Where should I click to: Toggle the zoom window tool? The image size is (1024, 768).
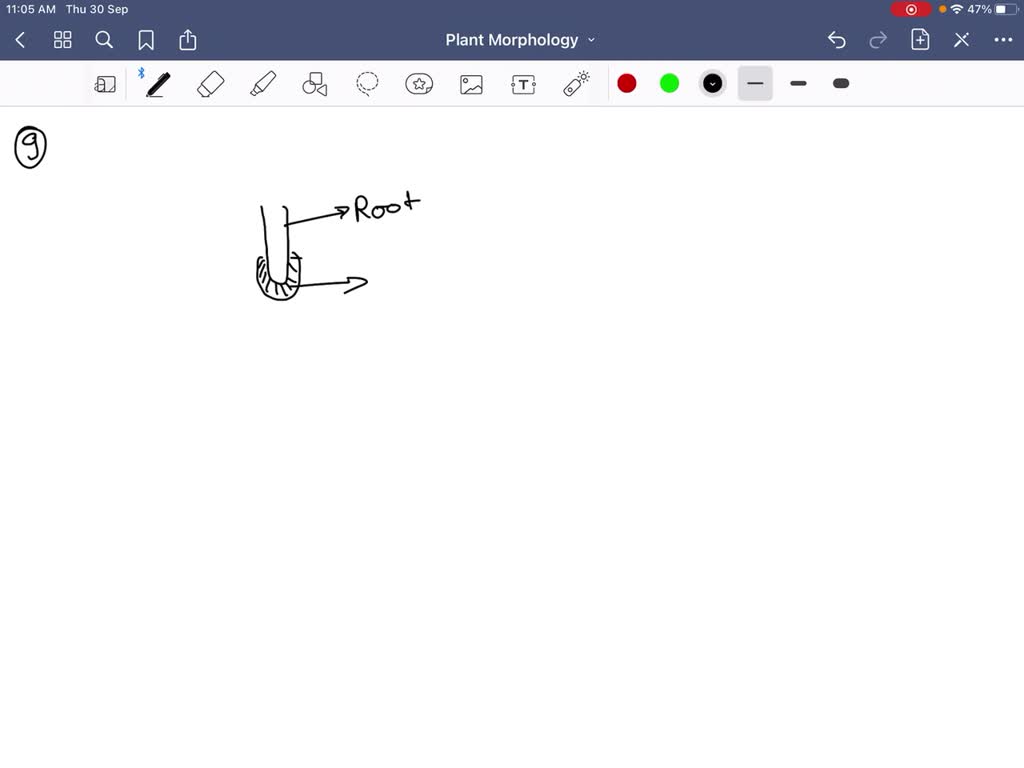click(x=105, y=84)
